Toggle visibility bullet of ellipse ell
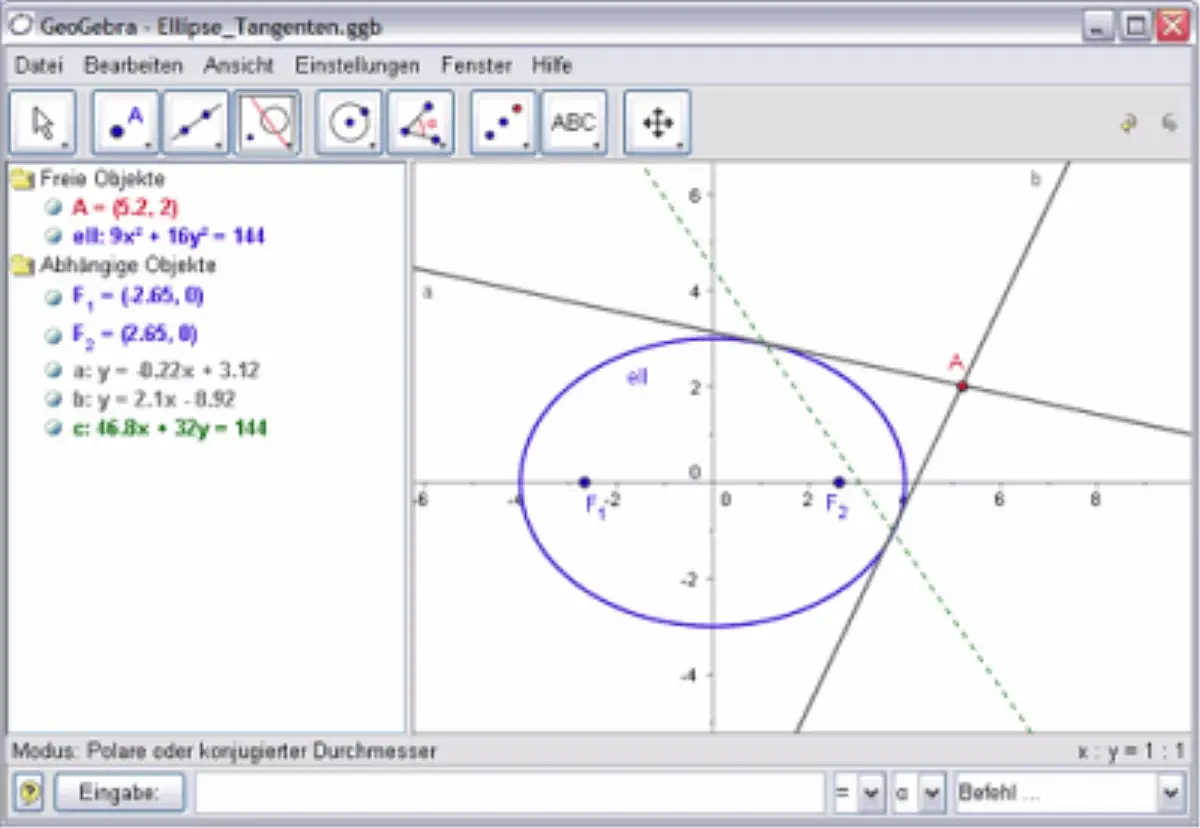The width and height of the screenshot is (1200, 828). [x=53, y=237]
